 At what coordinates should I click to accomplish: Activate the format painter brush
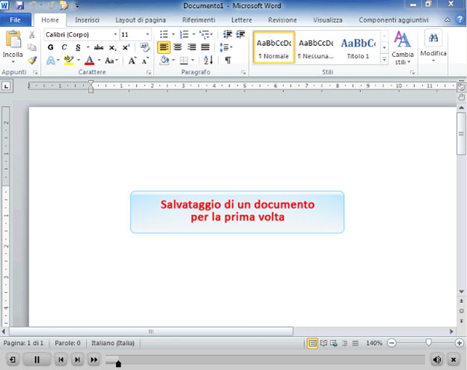pos(32,60)
